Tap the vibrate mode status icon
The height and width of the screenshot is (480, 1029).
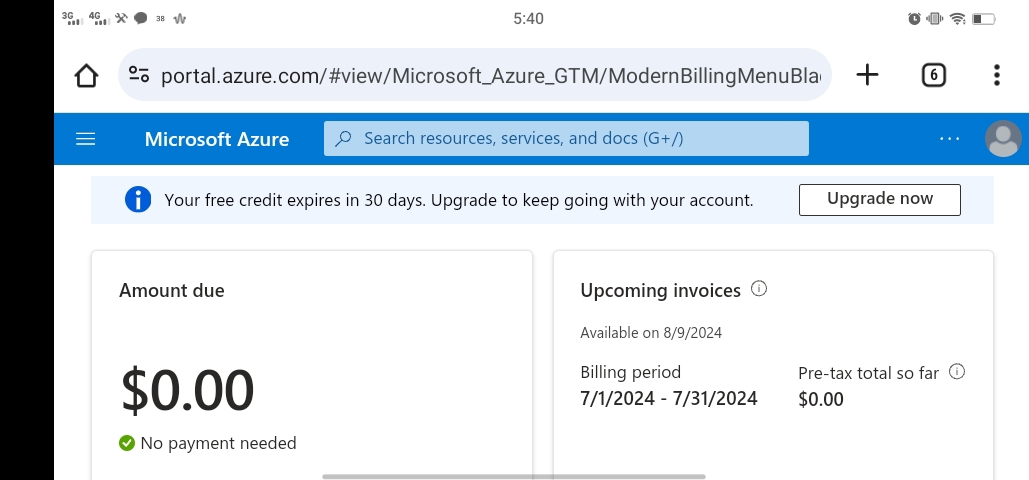point(934,18)
